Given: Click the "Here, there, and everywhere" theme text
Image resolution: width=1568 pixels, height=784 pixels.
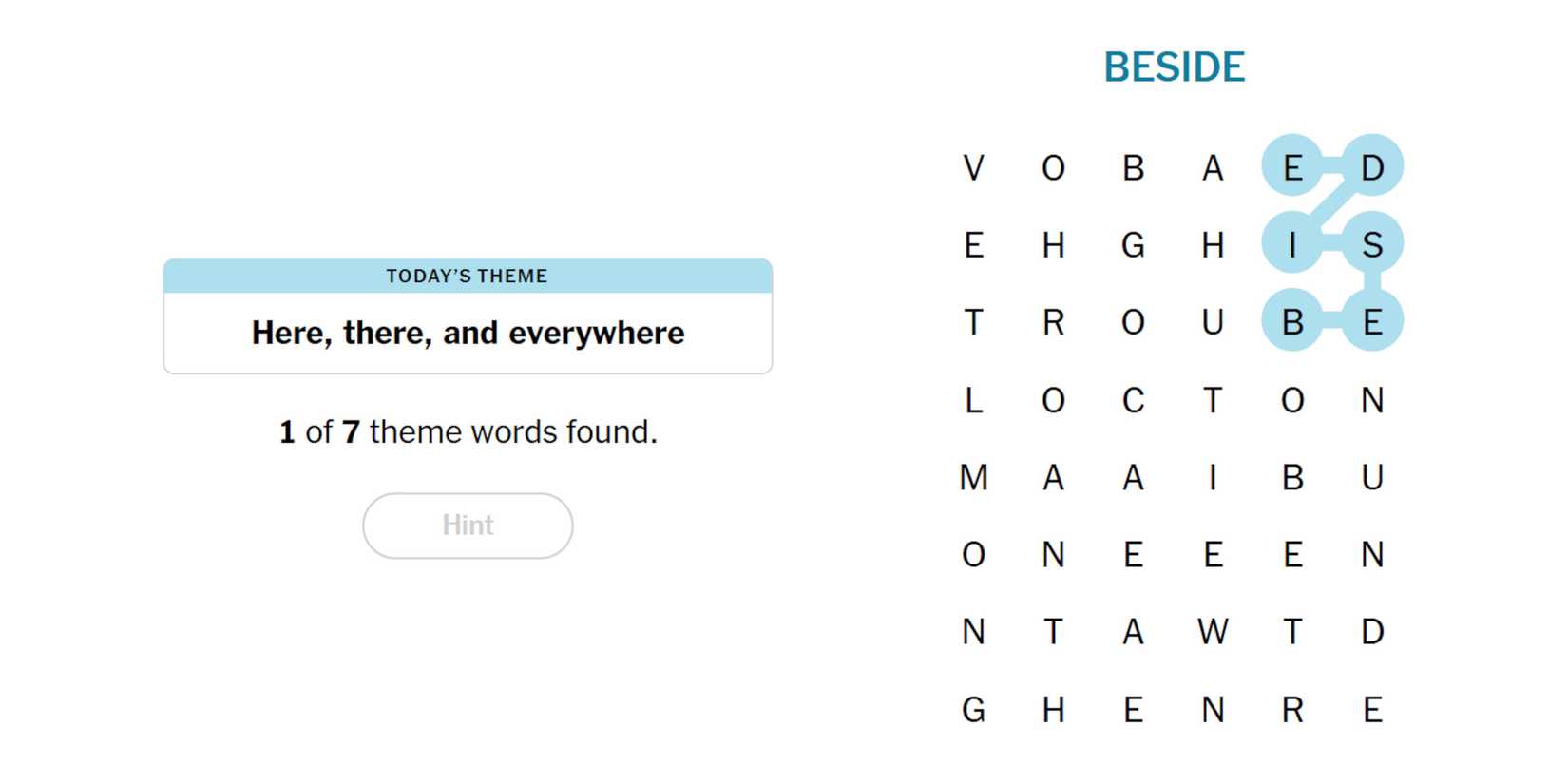Looking at the screenshot, I should point(468,334).
